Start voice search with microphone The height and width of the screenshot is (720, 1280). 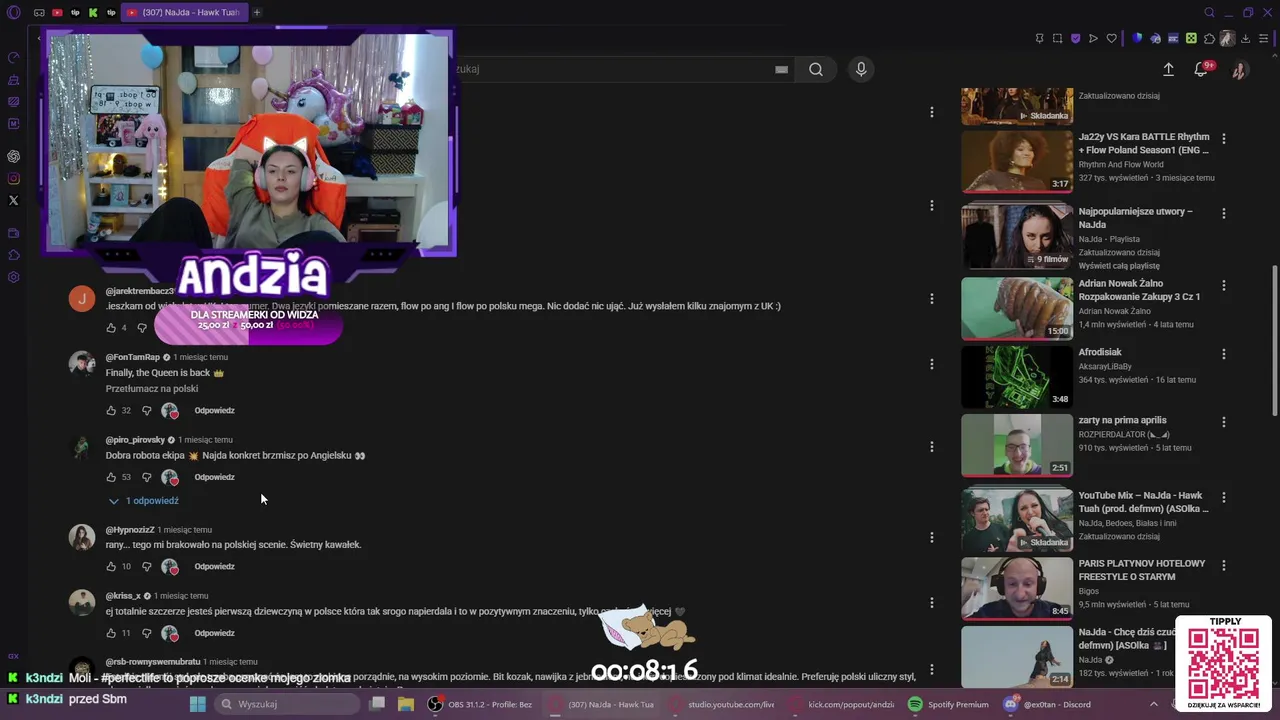(x=861, y=69)
